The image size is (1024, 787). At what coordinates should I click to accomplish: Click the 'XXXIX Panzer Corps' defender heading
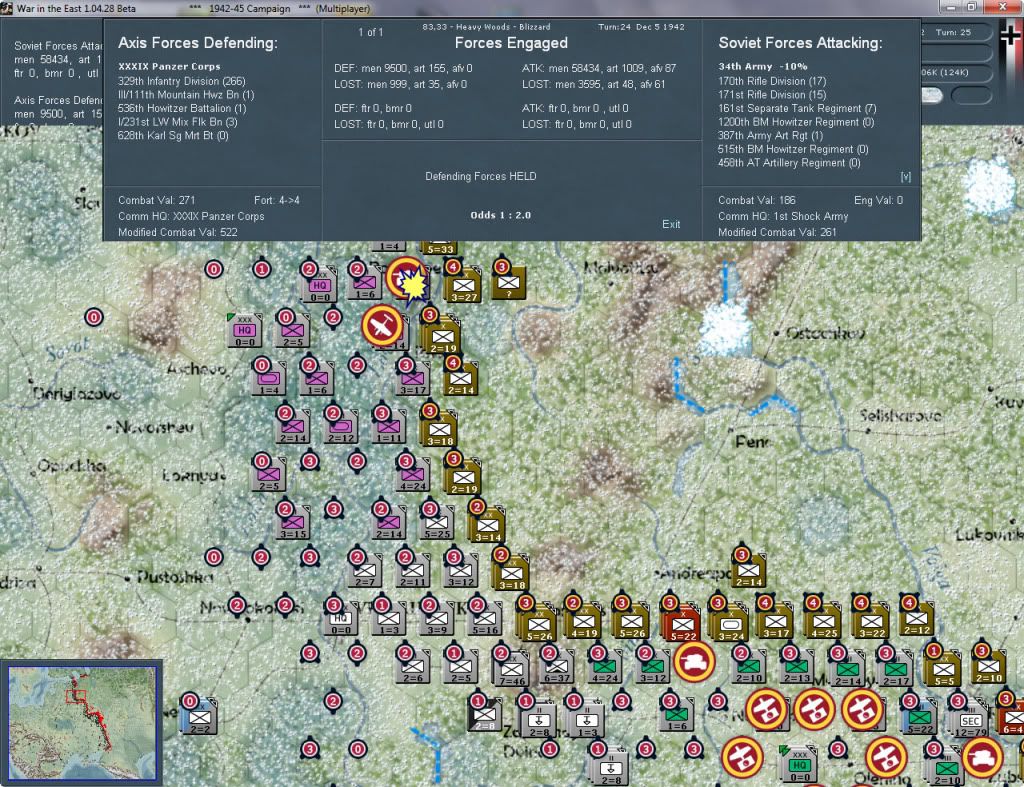pyautogui.click(x=169, y=67)
